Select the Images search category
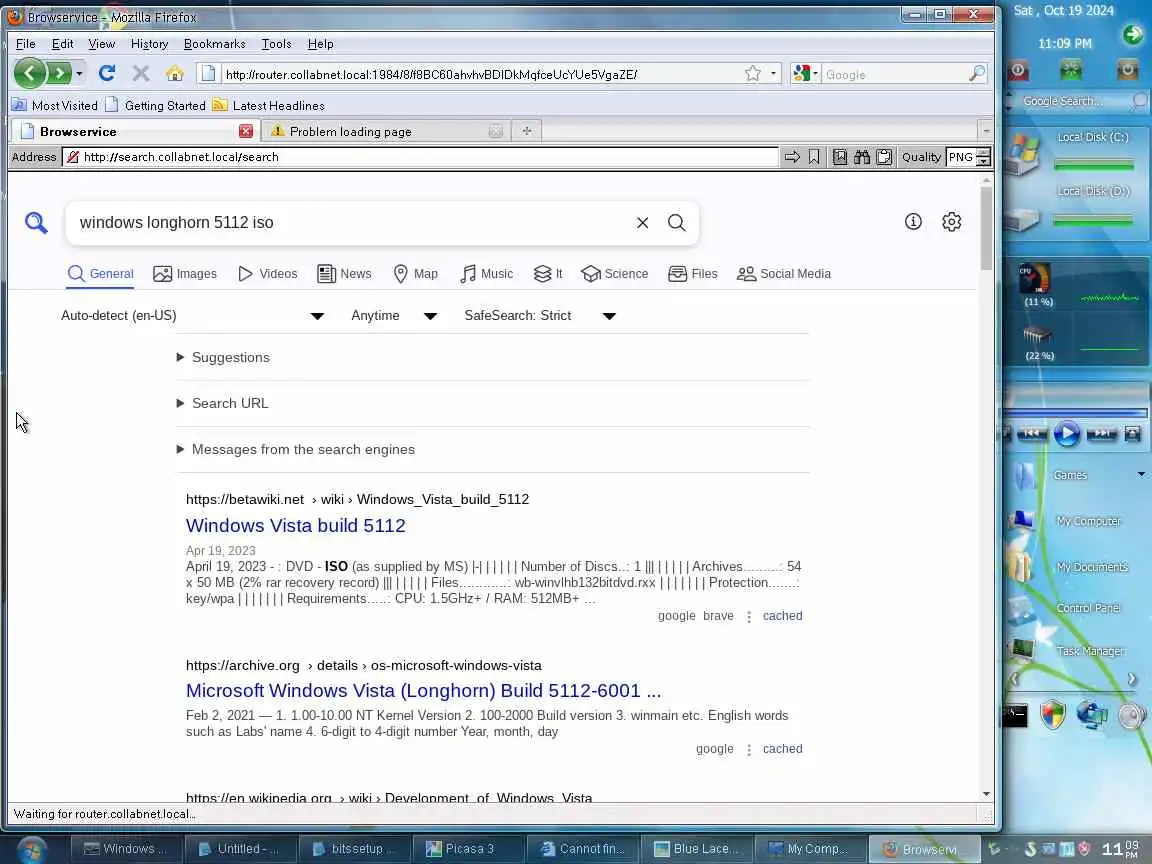The height and width of the screenshot is (864, 1152). coord(185,274)
